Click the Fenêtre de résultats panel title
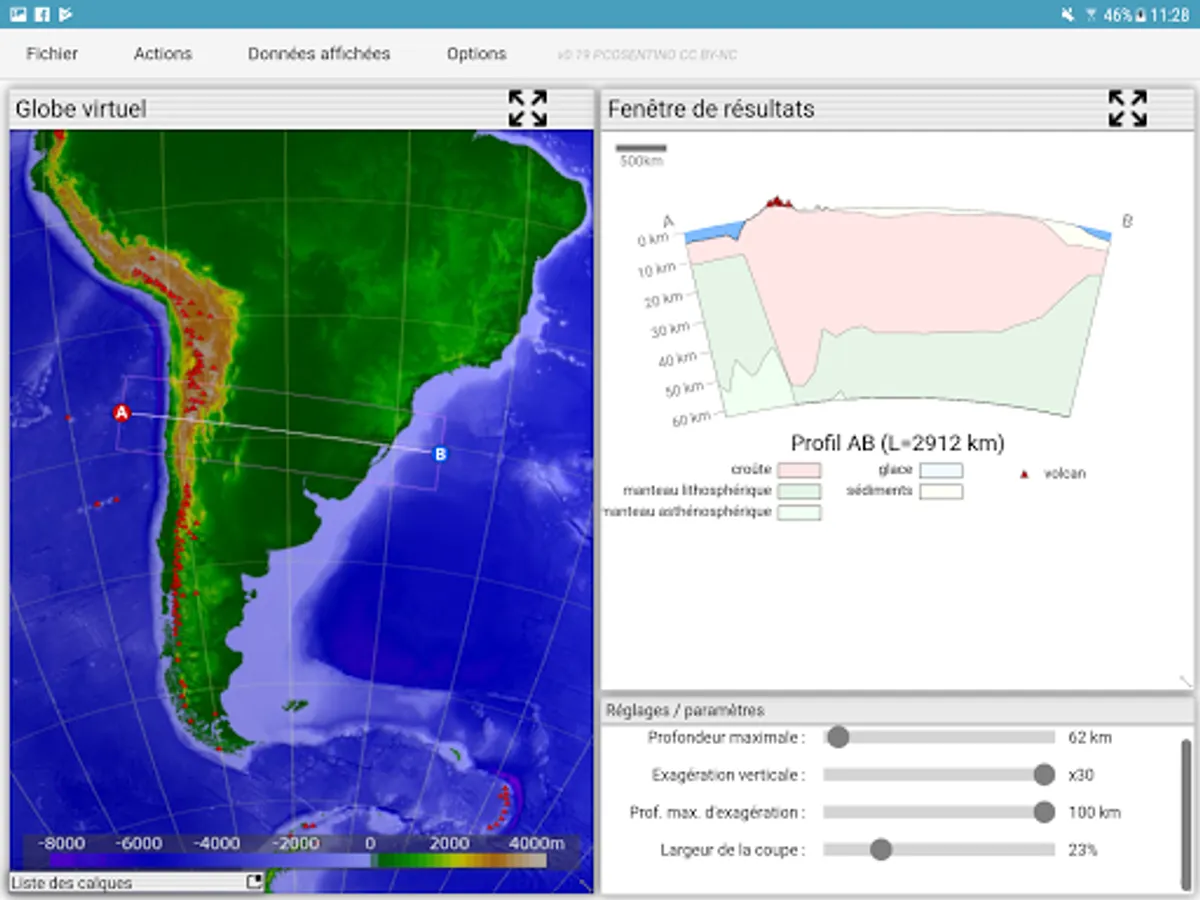This screenshot has height=900, width=1200. tap(711, 109)
